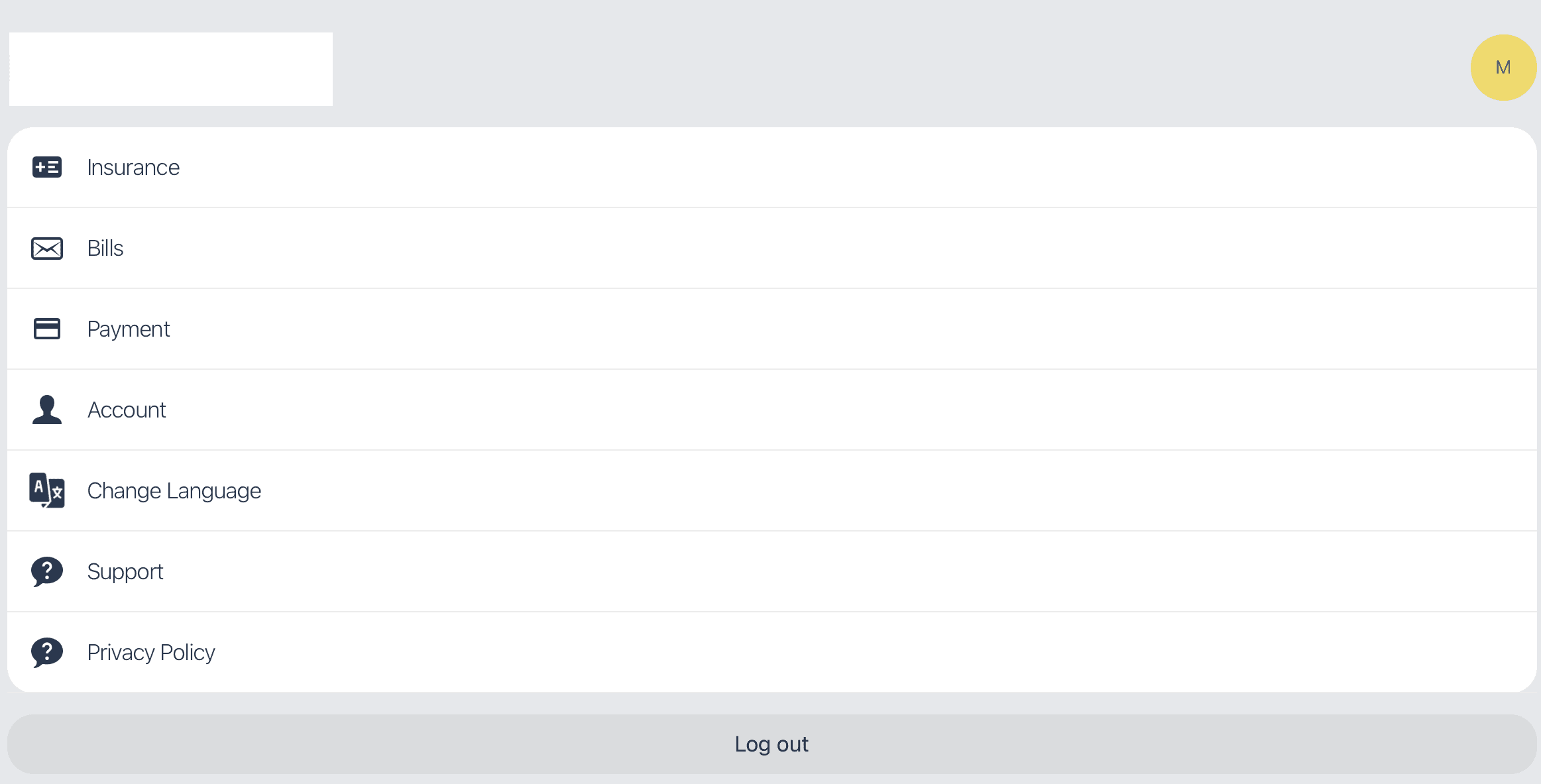Choose the Change Language option
The width and height of the screenshot is (1541, 784).
(174, 491)
